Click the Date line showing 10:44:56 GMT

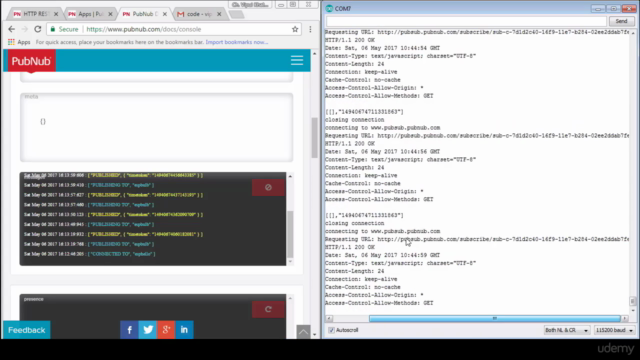pos(382,151)
